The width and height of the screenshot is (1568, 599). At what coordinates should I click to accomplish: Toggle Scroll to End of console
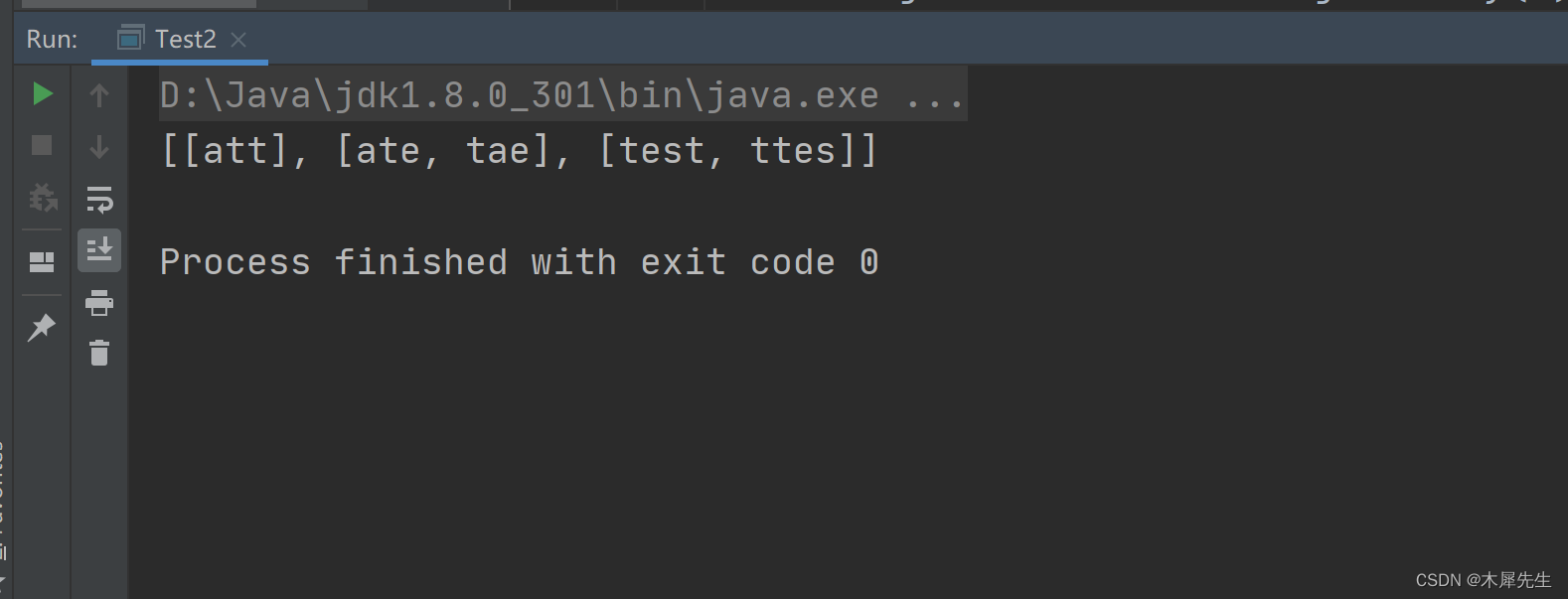[x=99, y=250]
